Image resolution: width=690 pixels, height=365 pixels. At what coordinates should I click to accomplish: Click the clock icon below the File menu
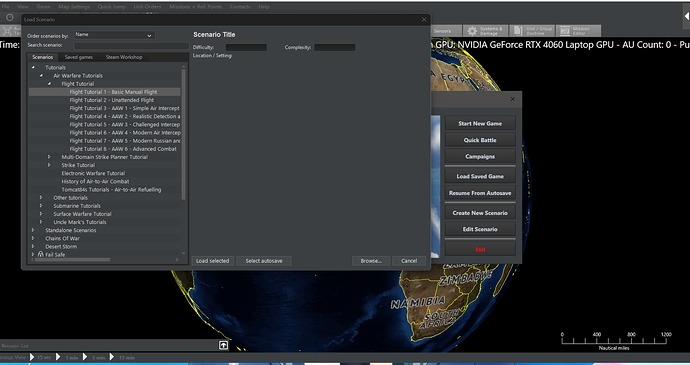click(x=10, y=17)
